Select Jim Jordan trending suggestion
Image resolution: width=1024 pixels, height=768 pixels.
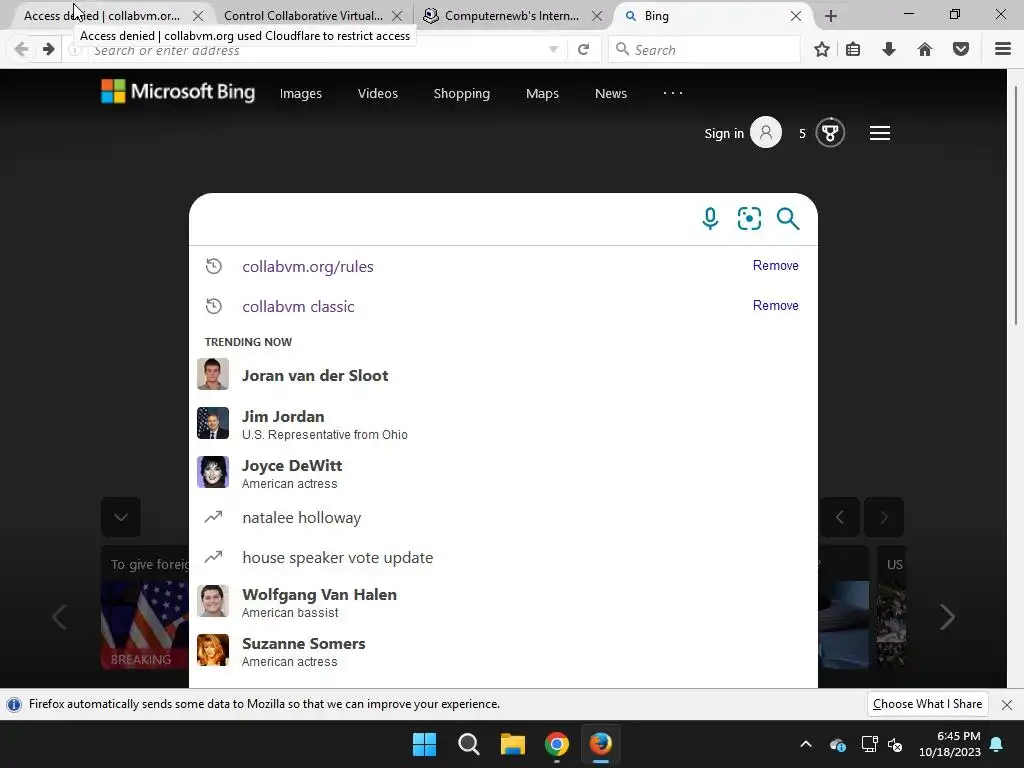503,424
